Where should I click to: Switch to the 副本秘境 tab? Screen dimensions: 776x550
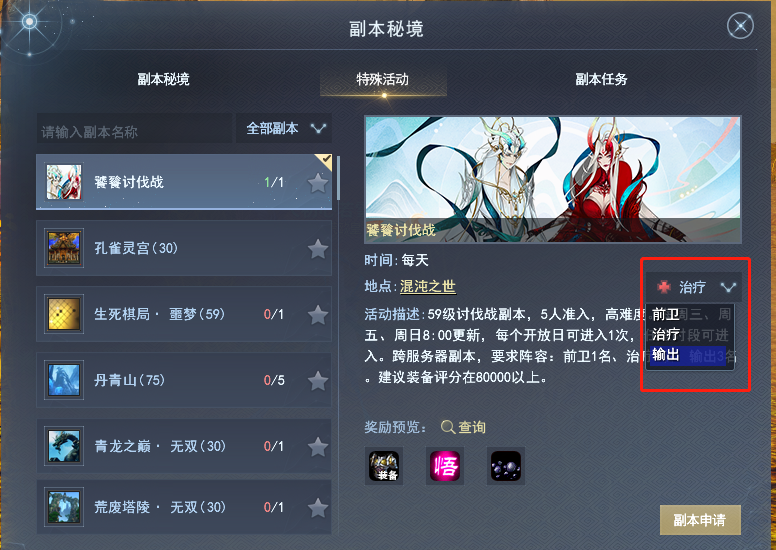click(x=163, y=79)
